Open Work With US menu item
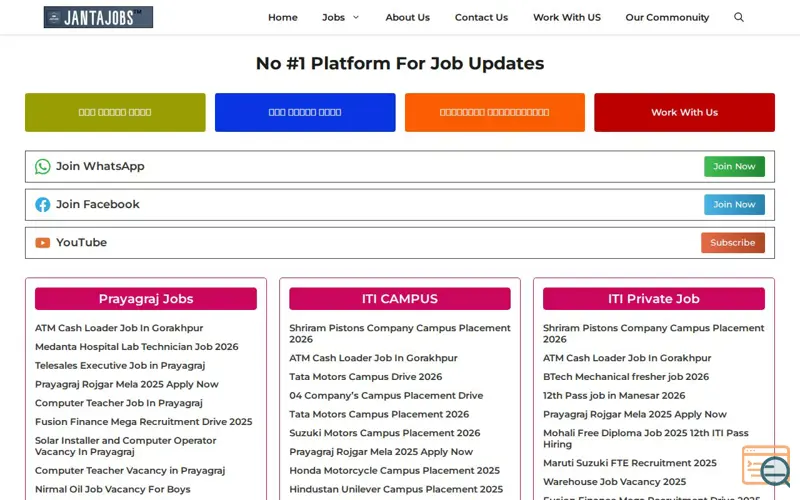800x500 pixels. [567, 17]
